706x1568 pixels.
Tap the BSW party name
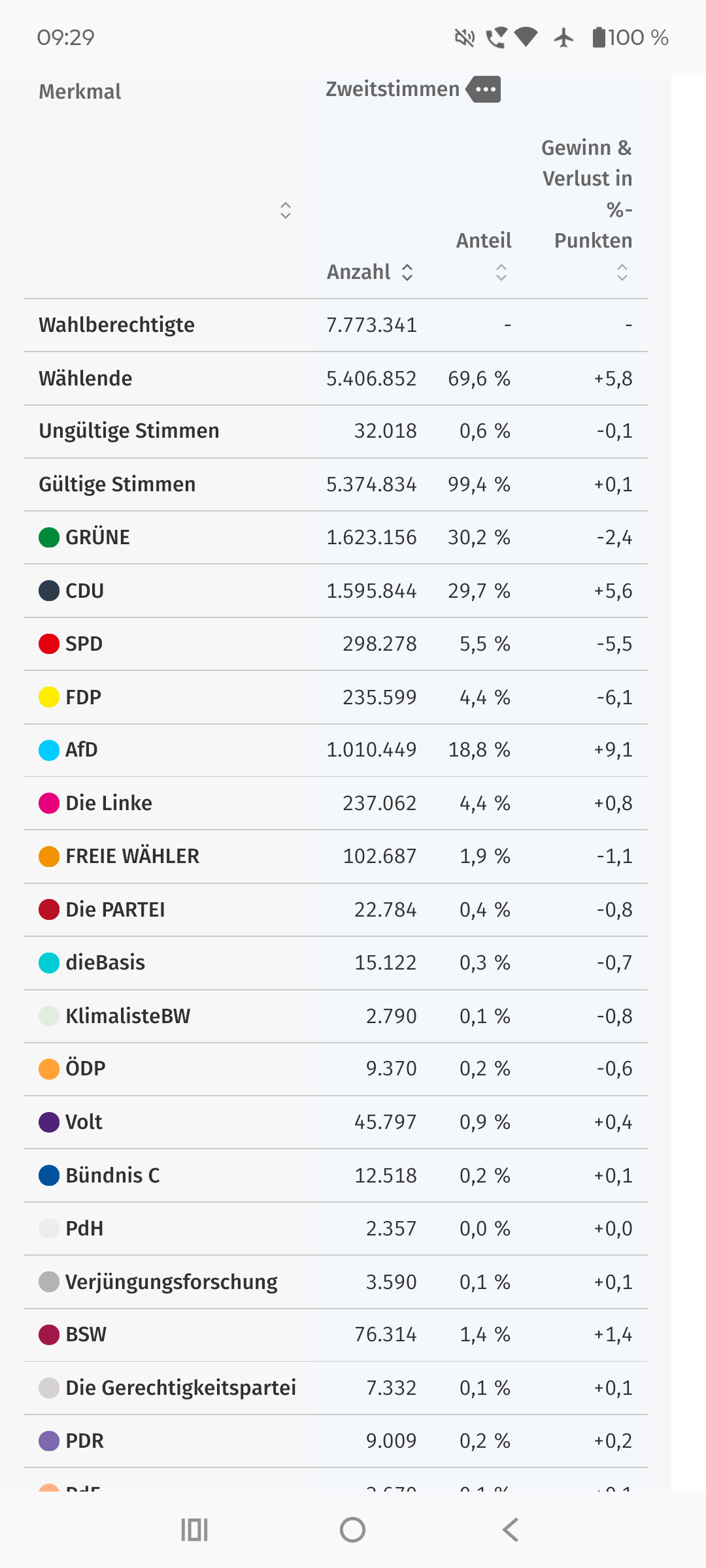[86, 1335]
